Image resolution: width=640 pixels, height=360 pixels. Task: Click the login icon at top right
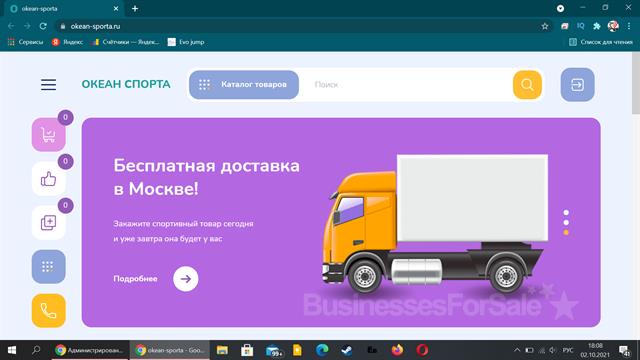577,85
